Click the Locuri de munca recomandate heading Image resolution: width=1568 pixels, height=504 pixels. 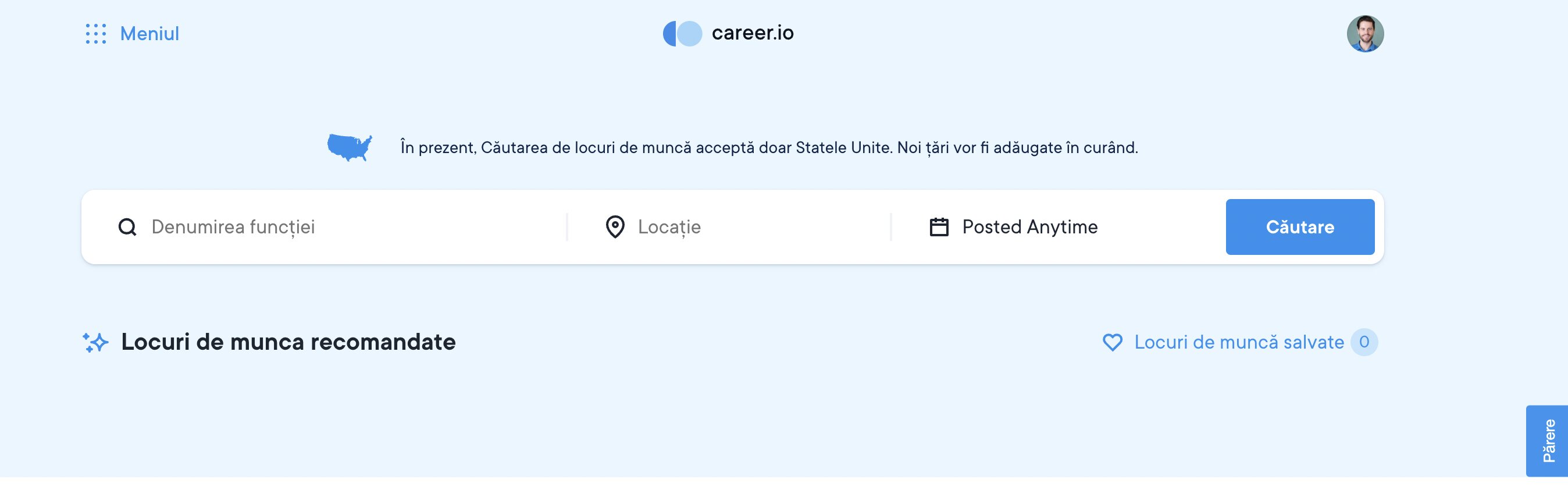tap(288, 343)
